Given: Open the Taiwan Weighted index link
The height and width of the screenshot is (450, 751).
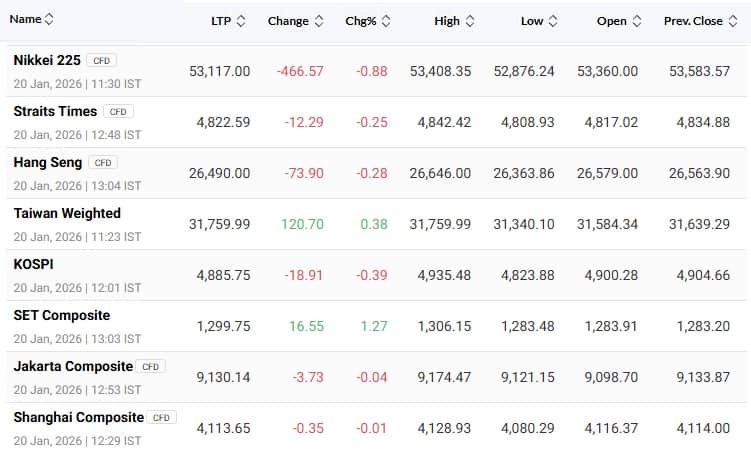Looking at the screenshot, I should coord(67,214).
